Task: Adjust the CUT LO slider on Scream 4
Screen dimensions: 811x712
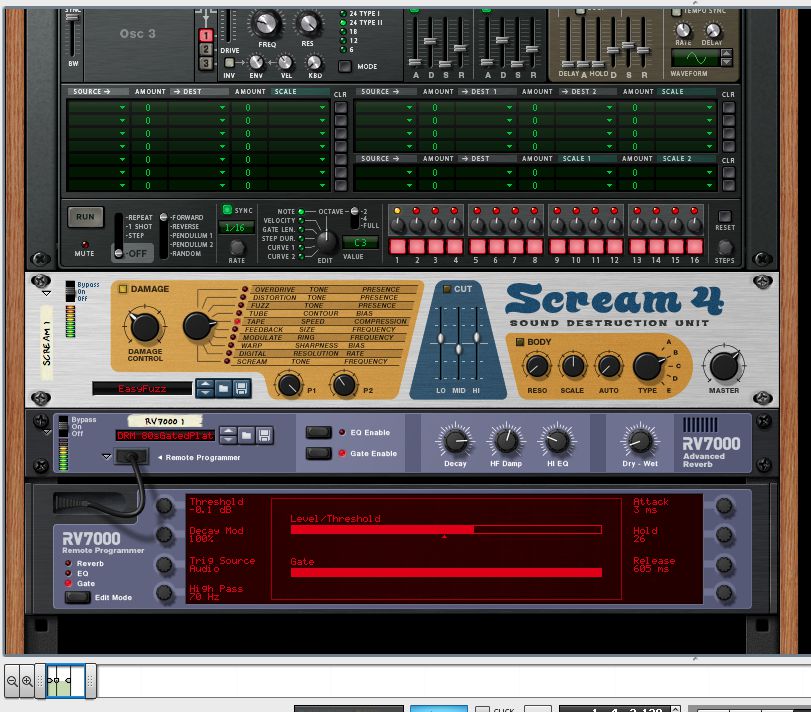Action: (x=441, y=339)
